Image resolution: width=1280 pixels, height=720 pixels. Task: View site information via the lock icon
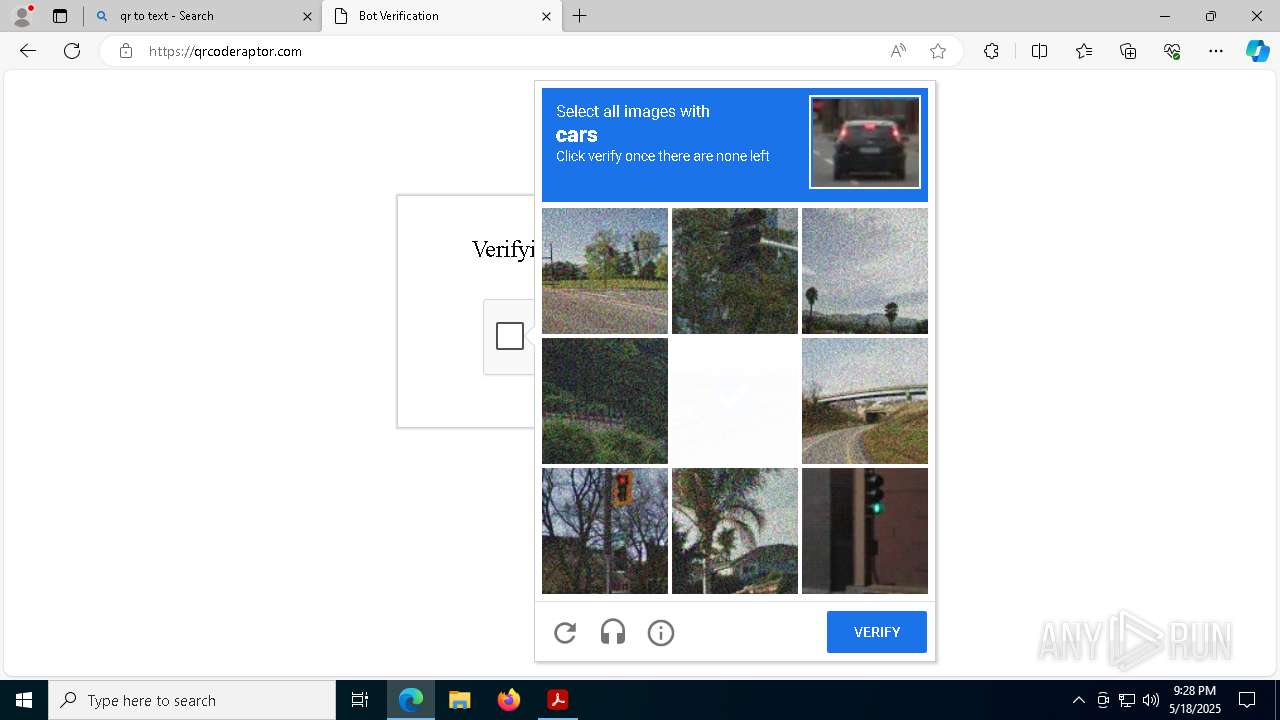[x=126, y=51]
